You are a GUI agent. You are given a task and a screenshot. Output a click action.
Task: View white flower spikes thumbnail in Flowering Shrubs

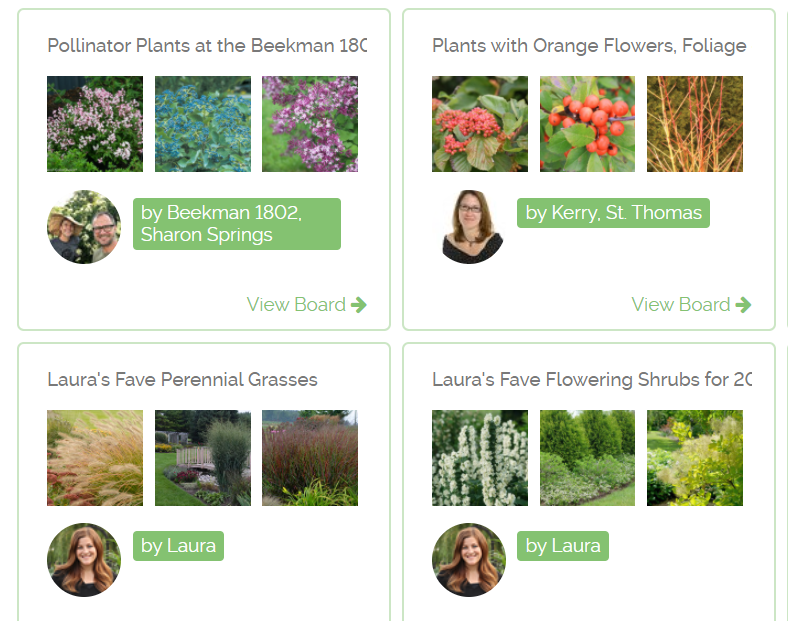[480, 458]
